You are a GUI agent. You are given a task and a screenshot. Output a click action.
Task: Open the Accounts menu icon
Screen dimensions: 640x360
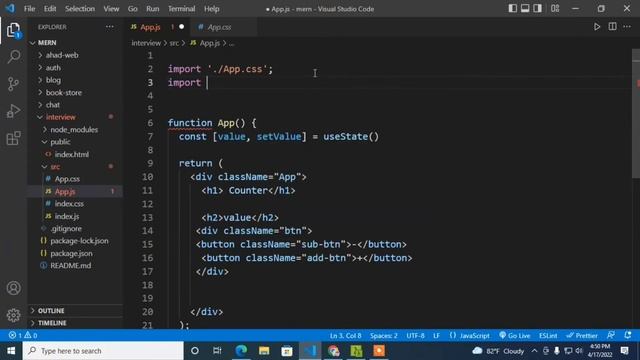point(13,288)
